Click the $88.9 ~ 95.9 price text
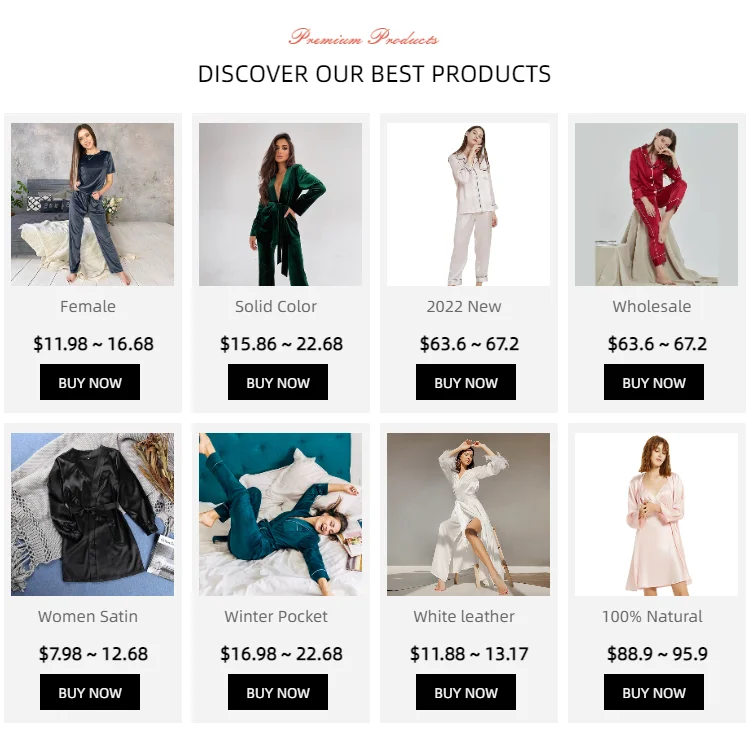Image resolution: width=750 pixels, height=752 pixels. [x=657, y=654]
